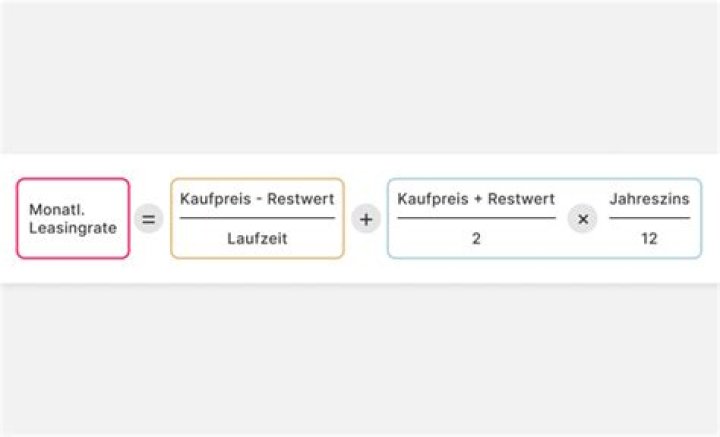Click the word "Leasingrate"
The image size is (720, 437).
click(x=73, y=228)
